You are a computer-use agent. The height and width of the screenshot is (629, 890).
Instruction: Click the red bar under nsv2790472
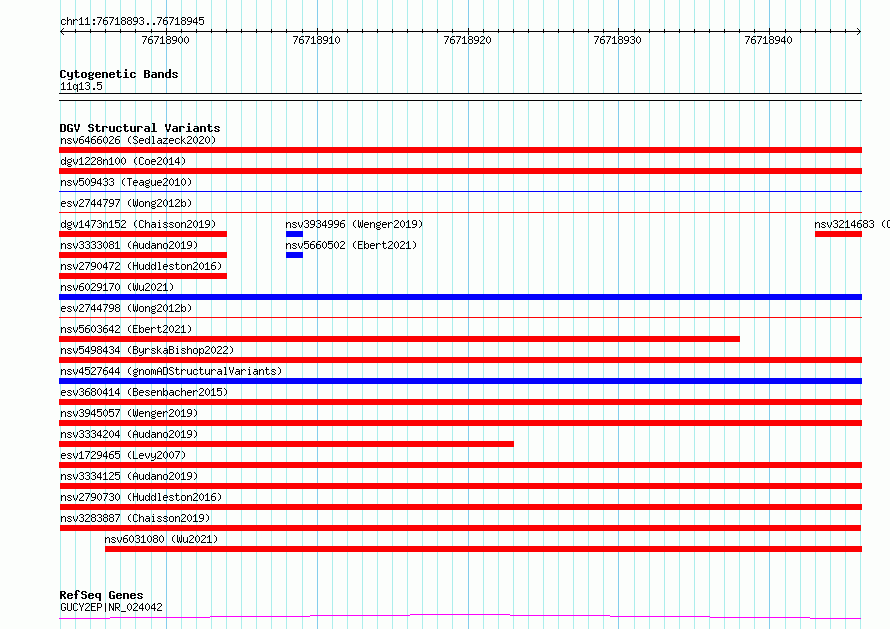pyautogui.click(x=143, y=276)
